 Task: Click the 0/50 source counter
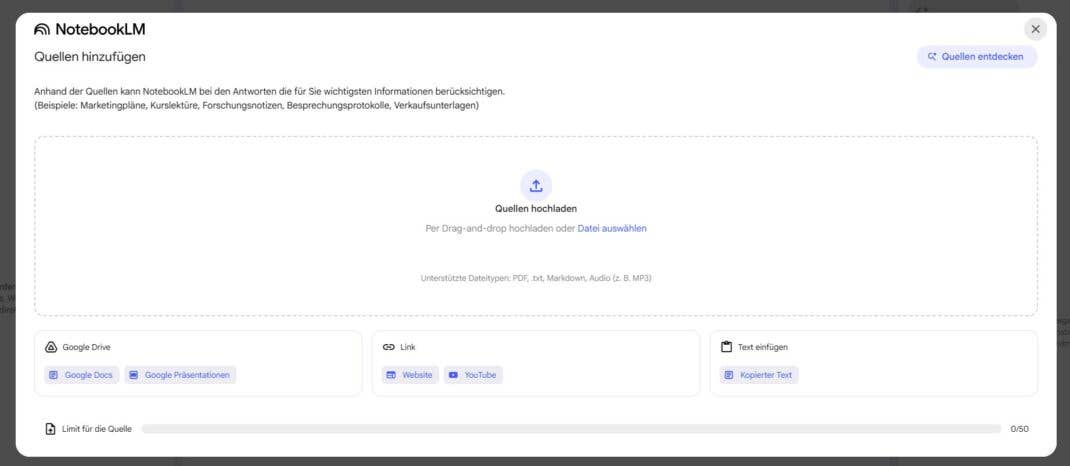click(x=1020, y=429)
